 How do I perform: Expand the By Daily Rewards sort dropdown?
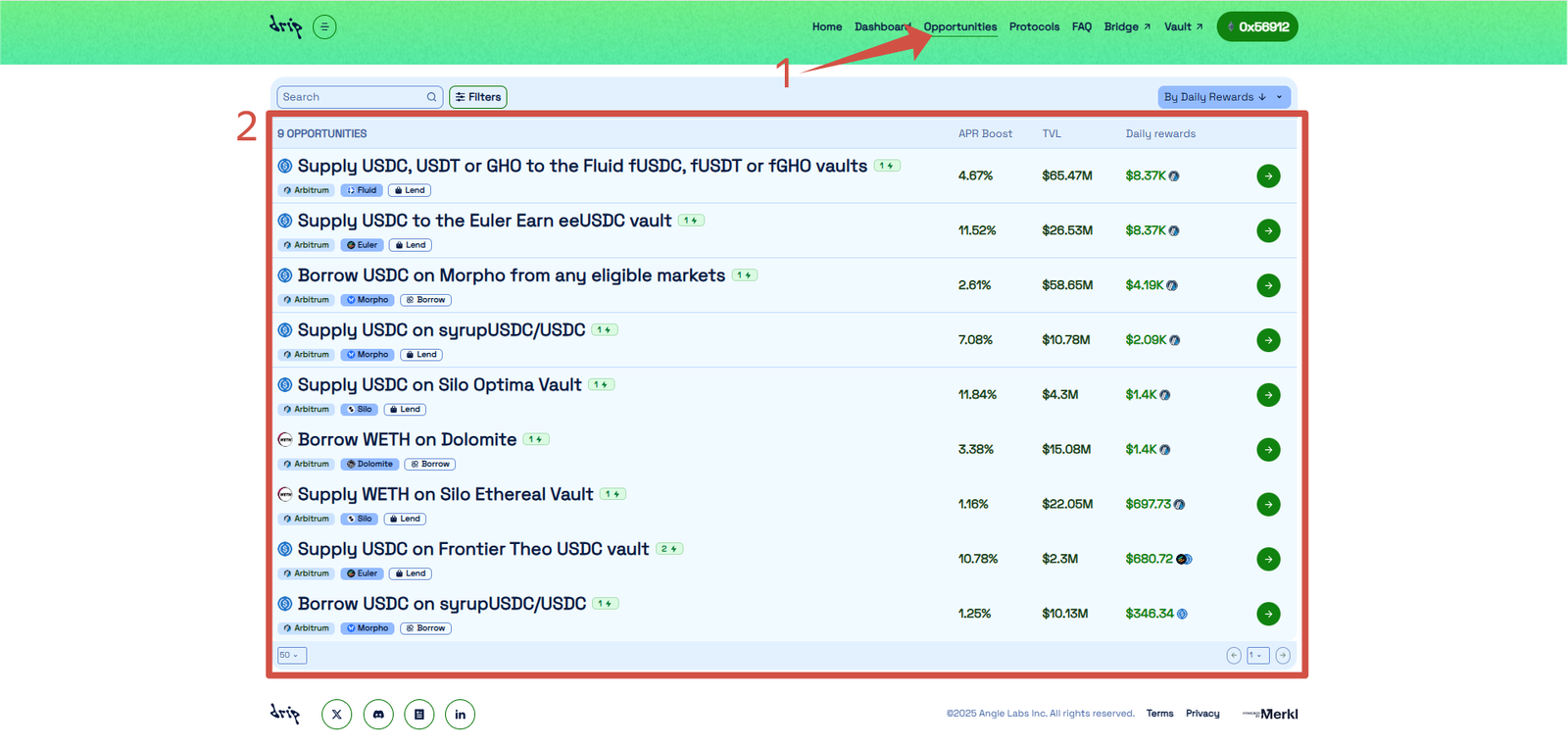tap(1223, 97)
